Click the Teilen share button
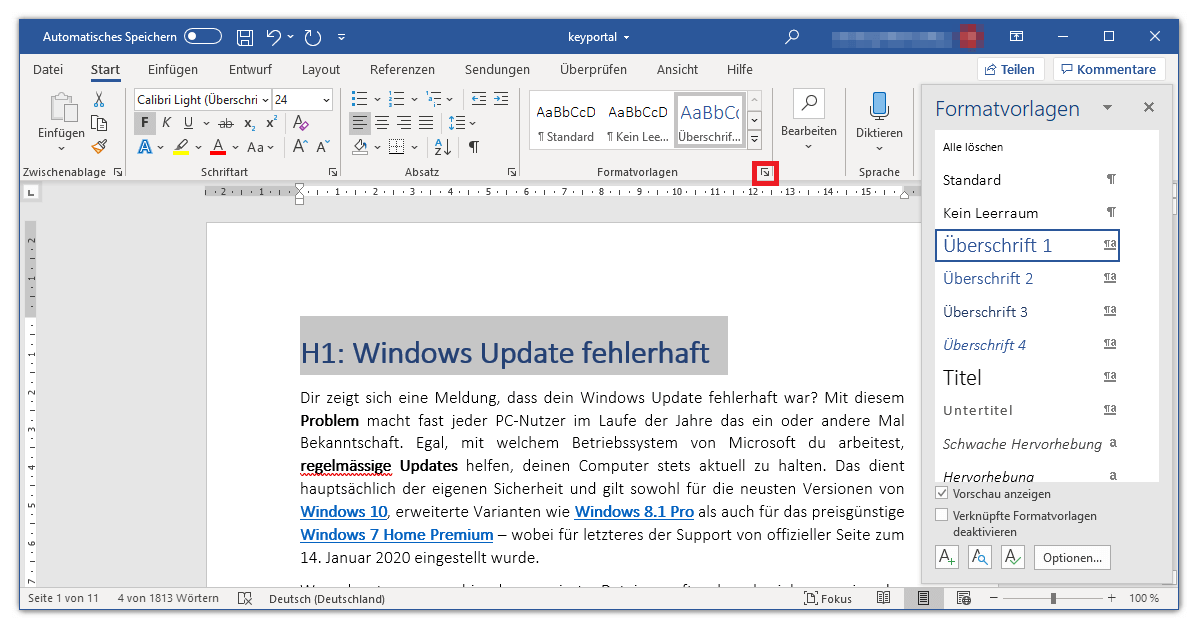1200x630 pixels. pyautogui.click(x=1011, y=69)
